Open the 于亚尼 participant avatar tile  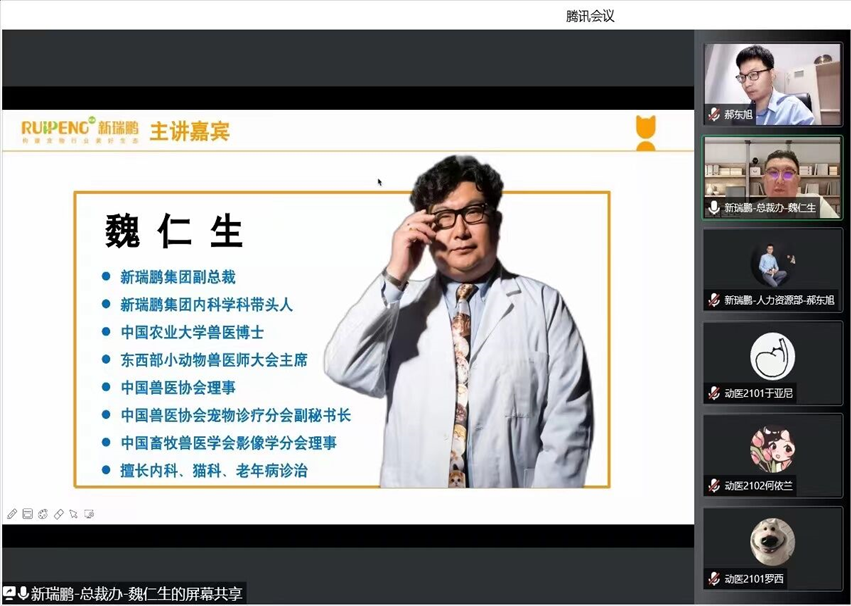772,362
